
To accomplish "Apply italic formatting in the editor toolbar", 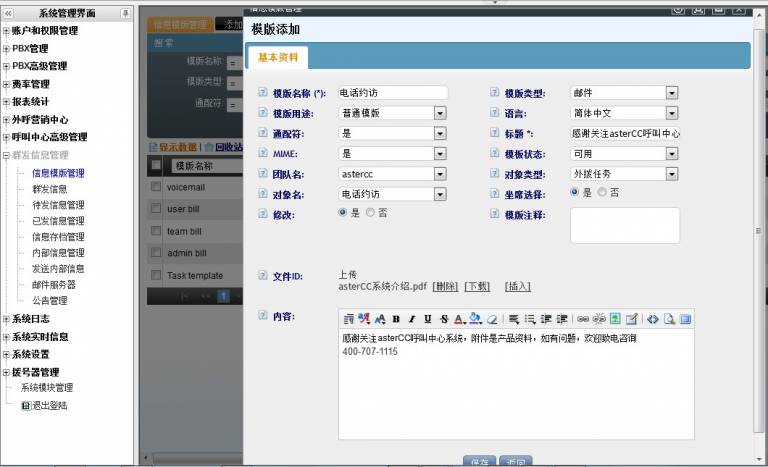I will pyautogui.click(x=412, y=319).
